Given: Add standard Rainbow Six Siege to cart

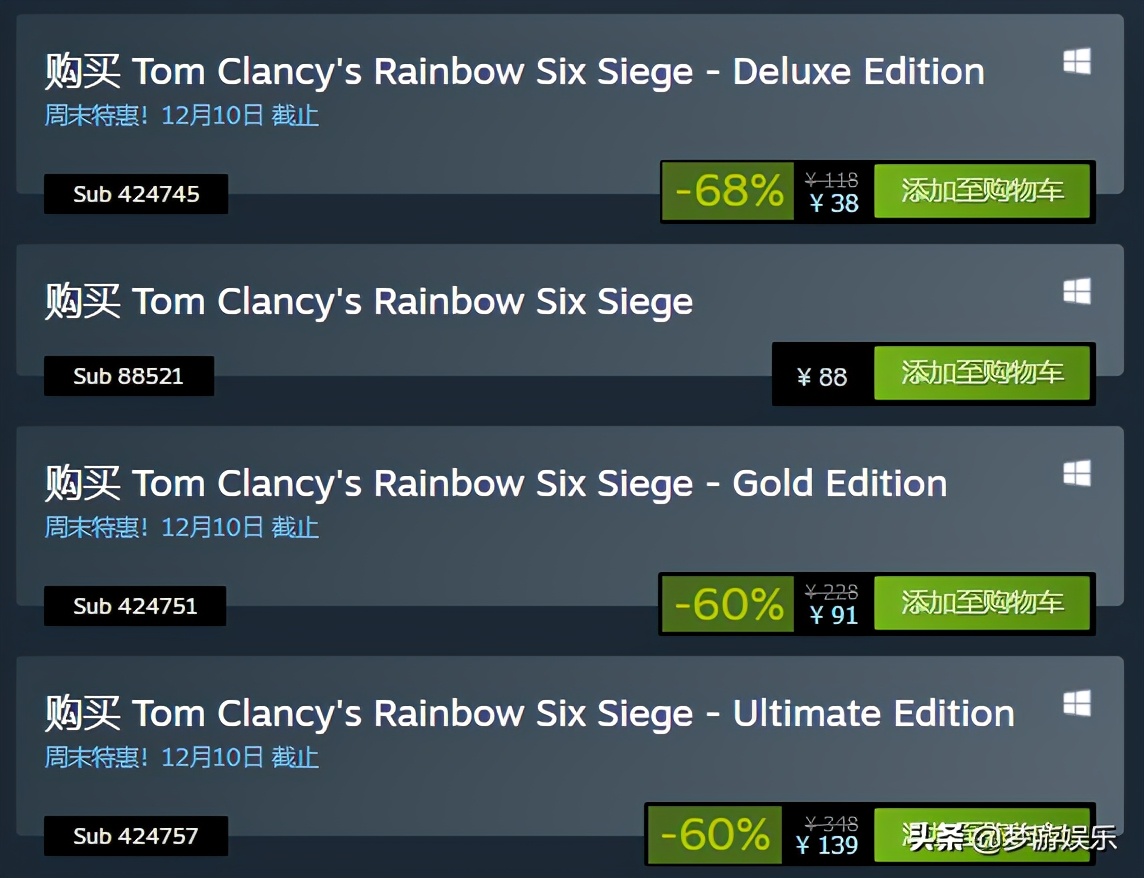Looking at the screenshot, I should (x=982, y=374).
